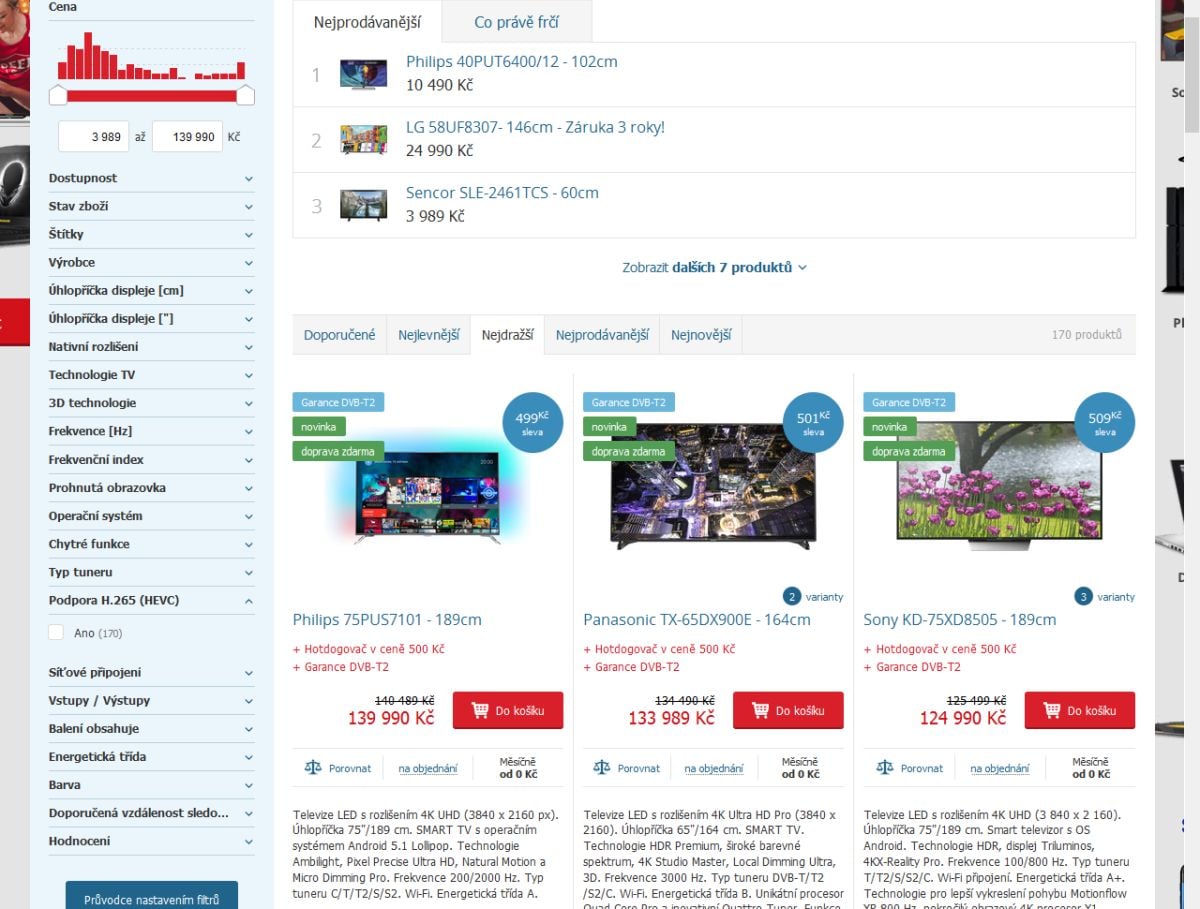Click na objednání link for Panasonic
This screenshot has width=1200, height=909.
[x=714, y=769]
